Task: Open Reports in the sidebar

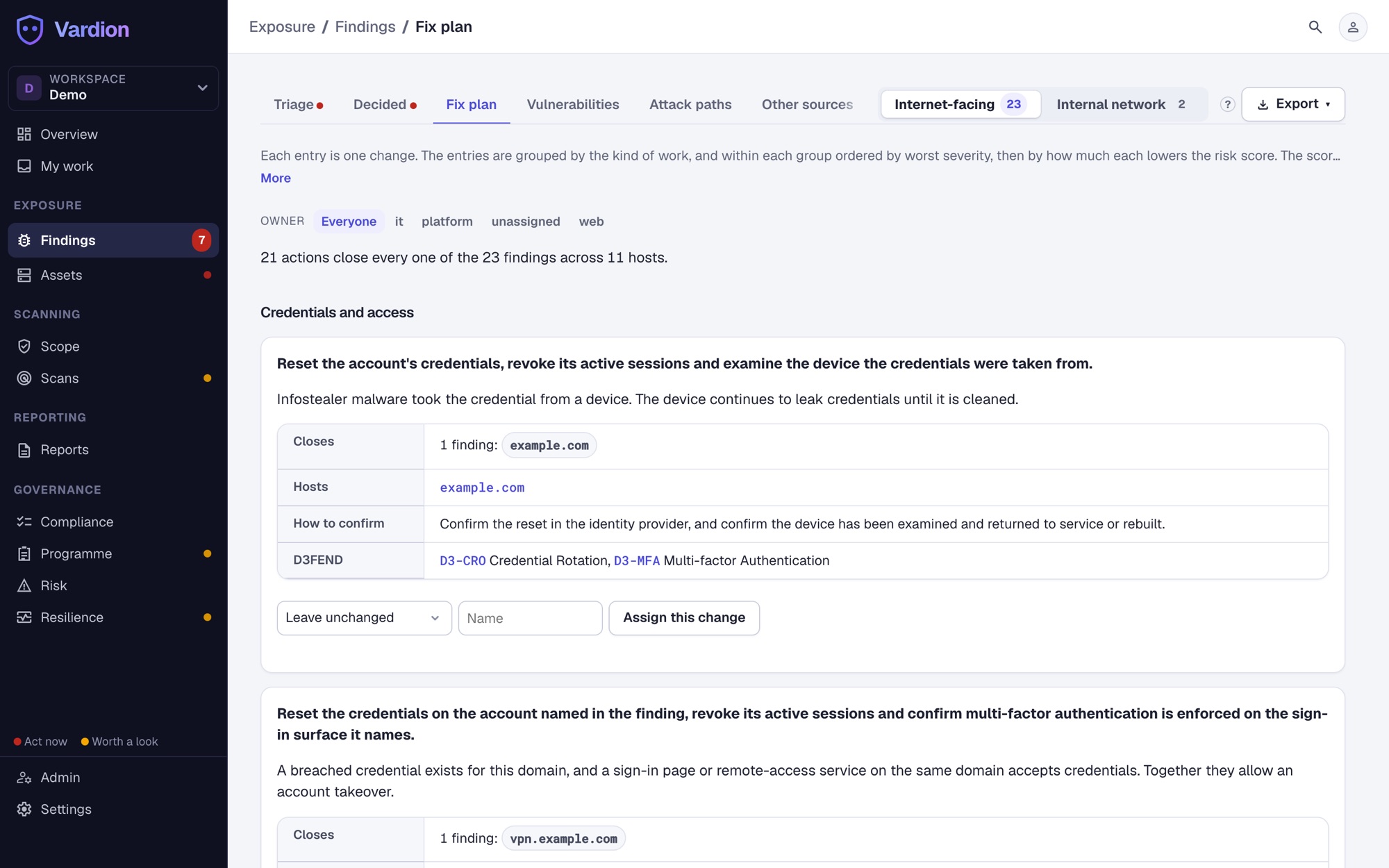Action: click(x=113, y=449)
